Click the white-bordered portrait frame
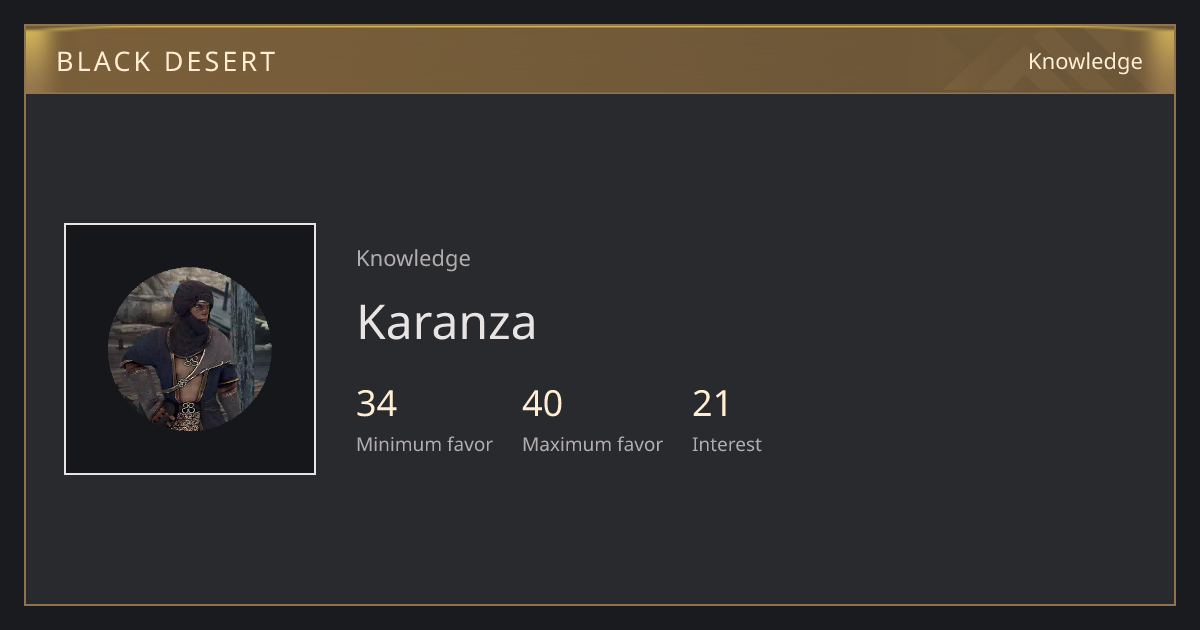This screenshot has height=630, width=1200. tap(190, 349)
